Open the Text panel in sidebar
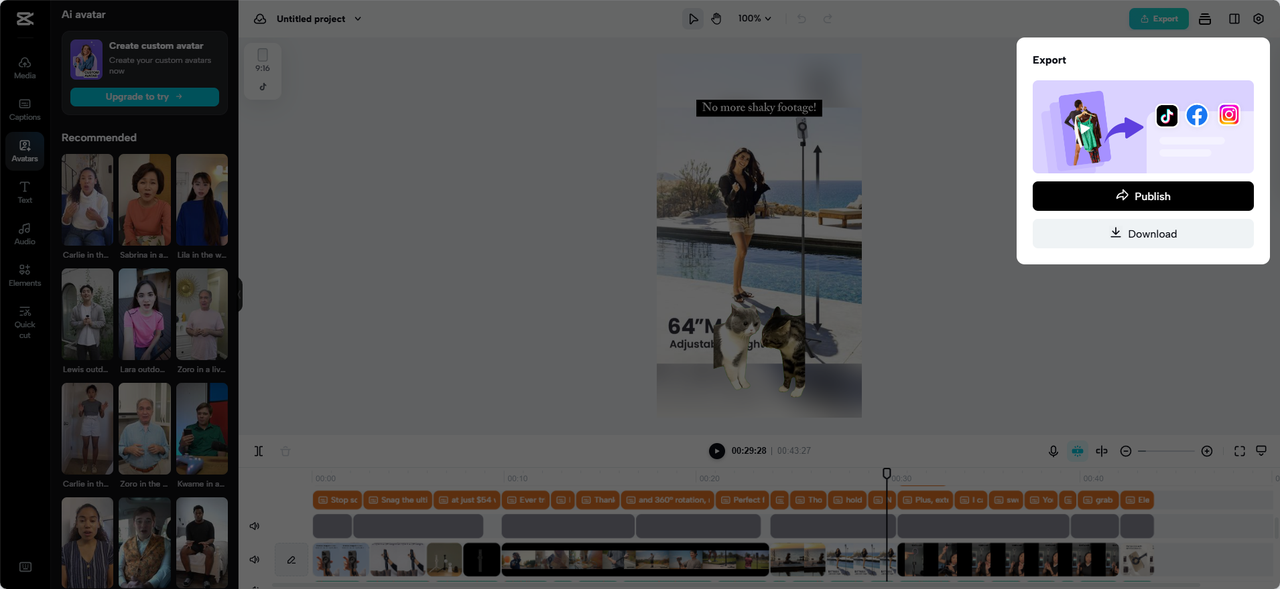 [24, 192]
